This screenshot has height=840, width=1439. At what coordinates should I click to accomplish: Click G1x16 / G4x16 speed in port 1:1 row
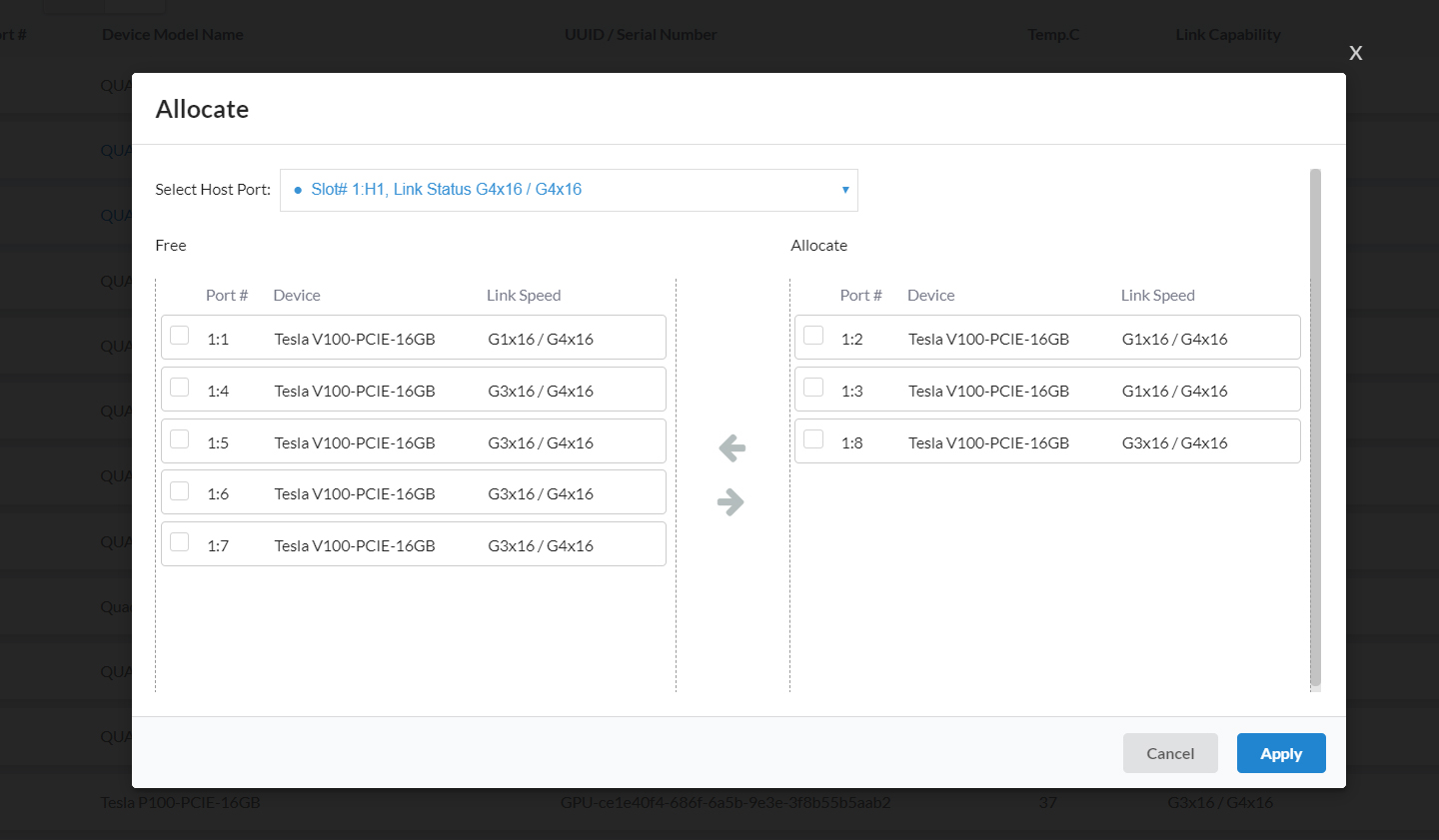[541, 340]
